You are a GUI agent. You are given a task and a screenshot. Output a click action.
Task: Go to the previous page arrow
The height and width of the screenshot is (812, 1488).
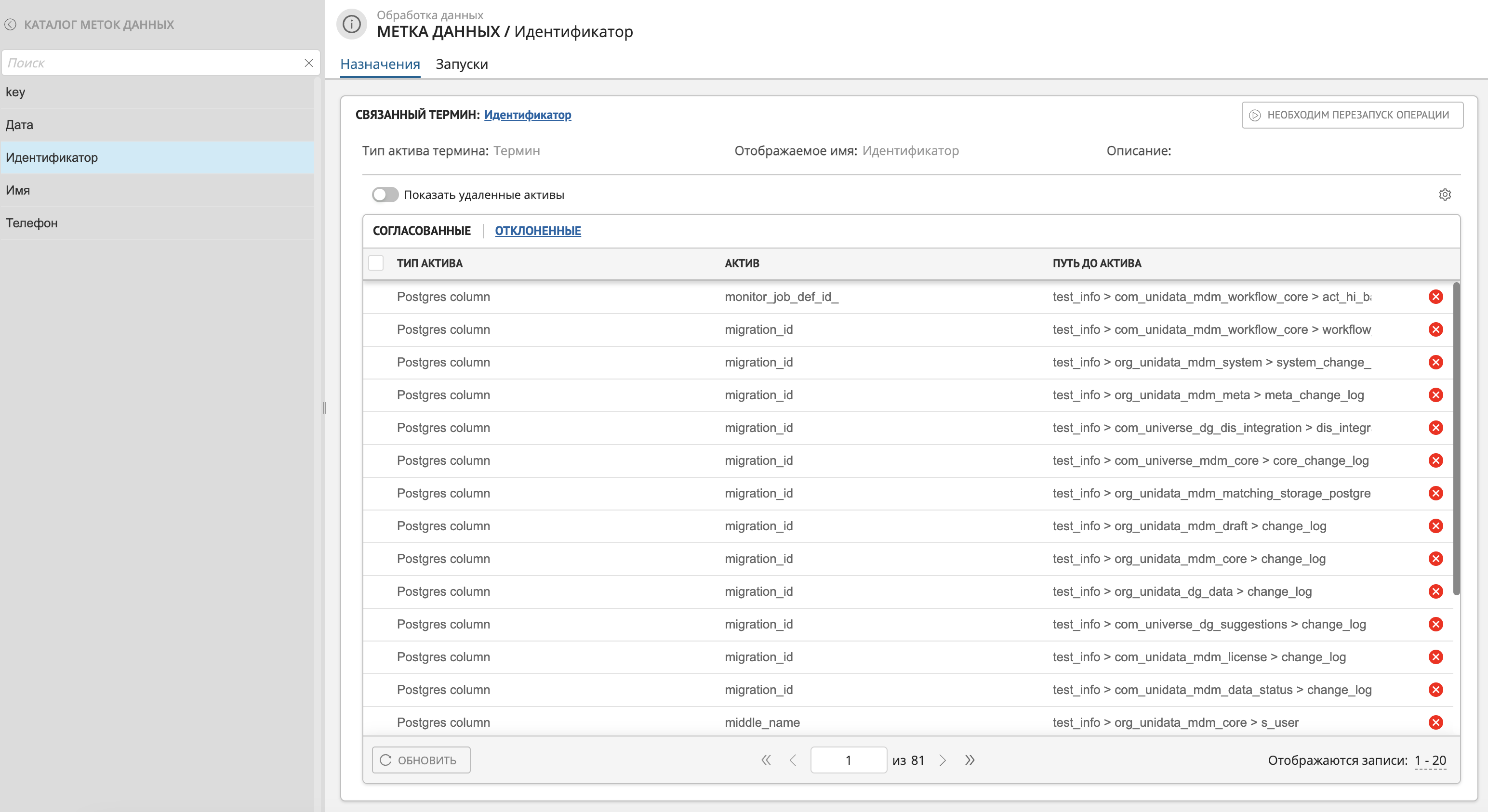[793, 760]
